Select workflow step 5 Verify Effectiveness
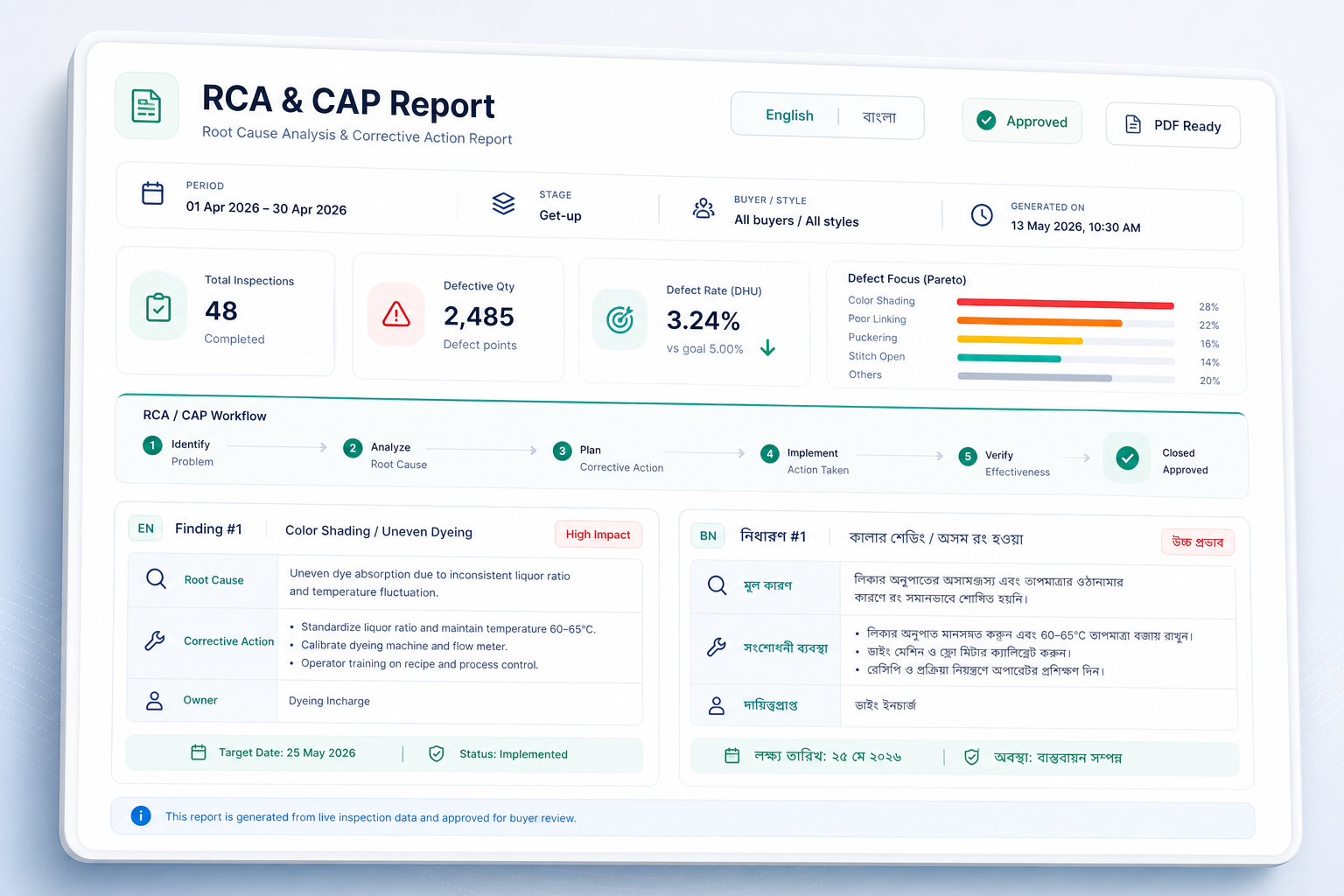The image size is (1344, 896). tap(1004, 464)
